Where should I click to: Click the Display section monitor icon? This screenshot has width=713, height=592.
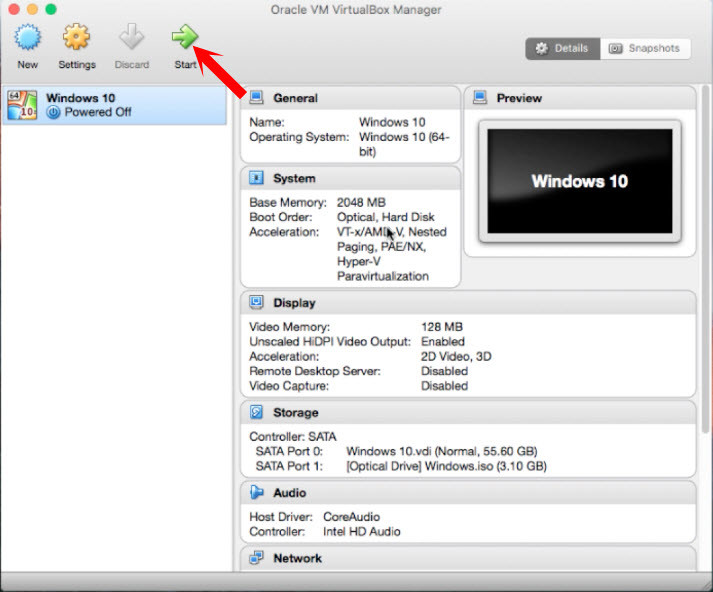click(256, 302)
